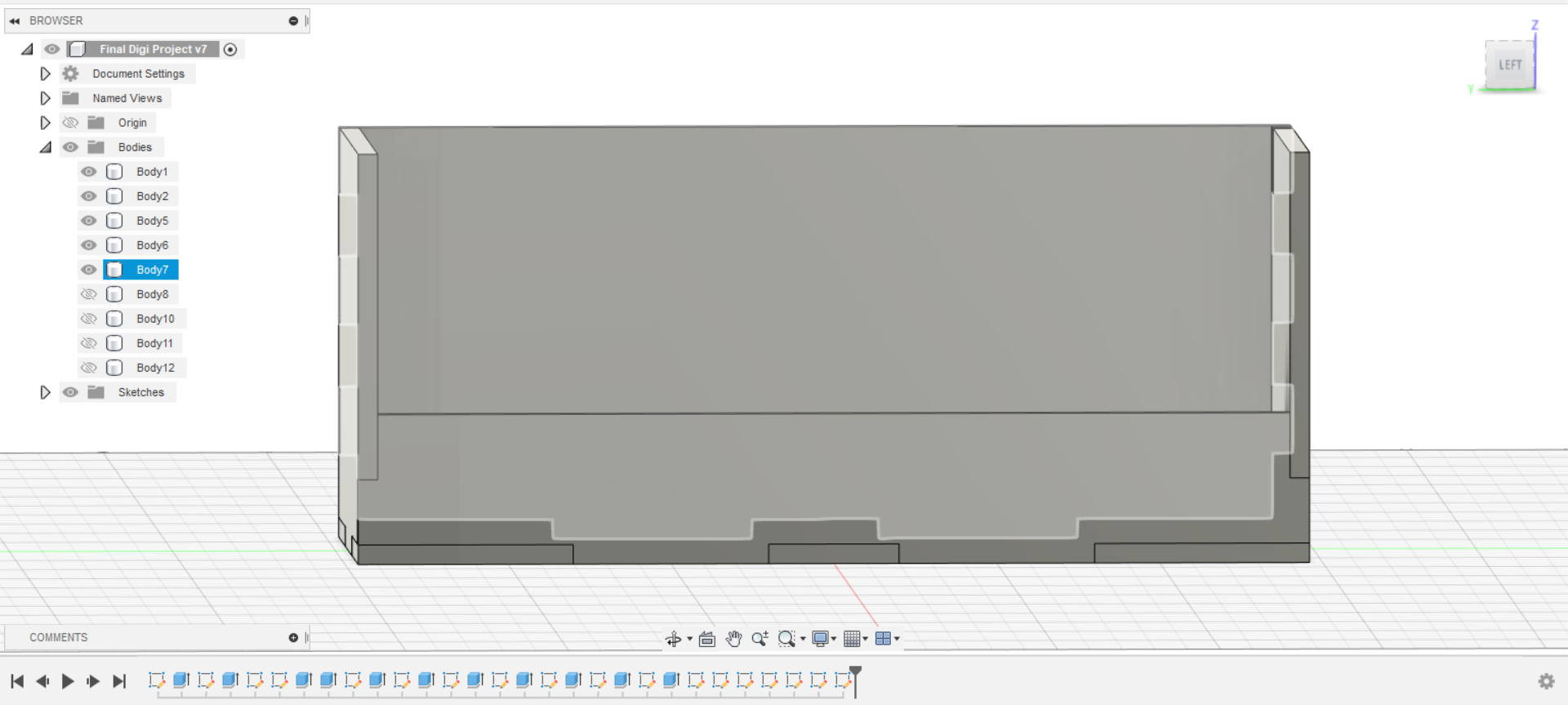Go to beginning of timeline

click(17, 681)
